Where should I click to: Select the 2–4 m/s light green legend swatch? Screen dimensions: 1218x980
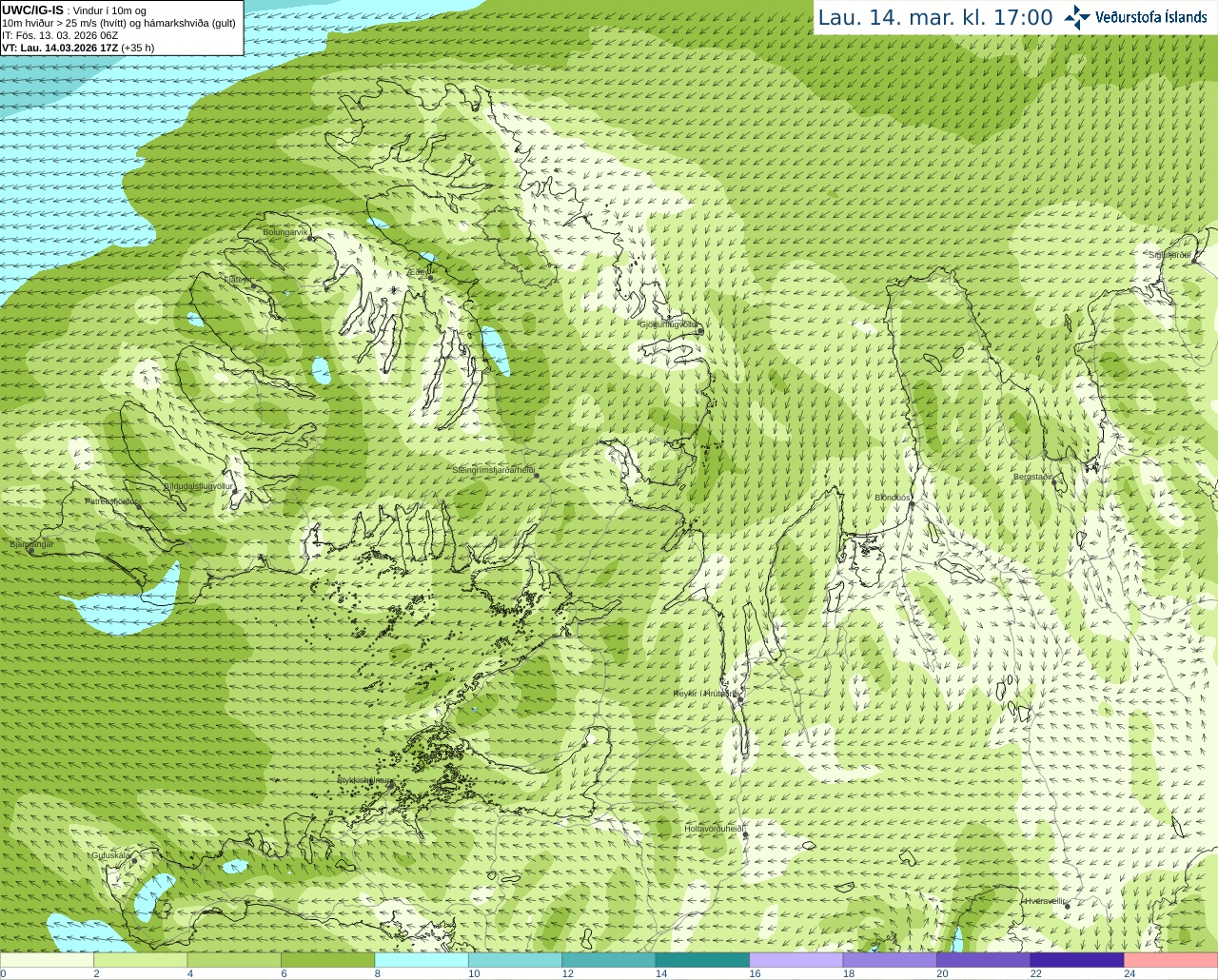(x=140, y=960)
